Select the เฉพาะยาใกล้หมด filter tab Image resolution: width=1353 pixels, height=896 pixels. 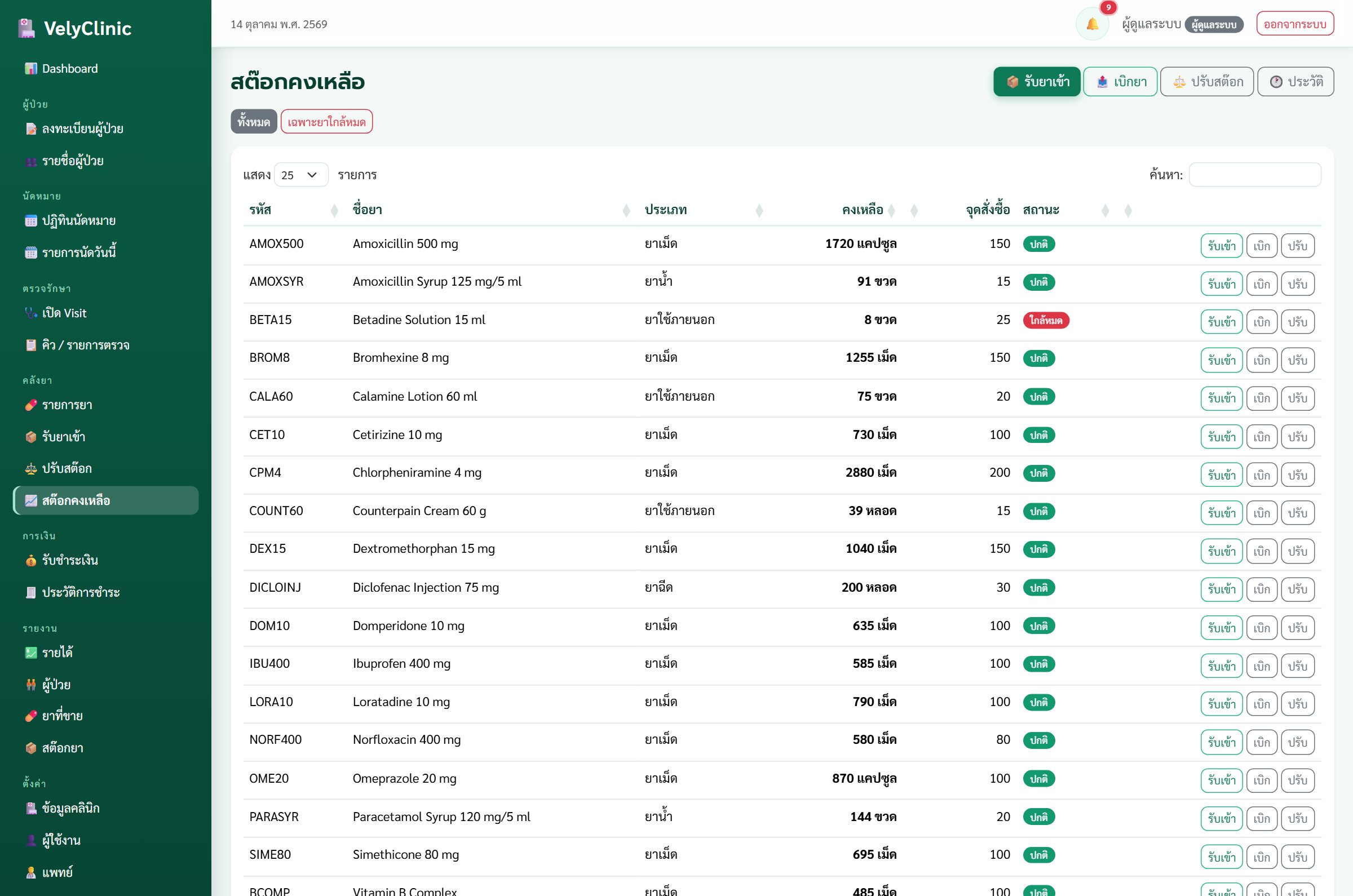click(x=326, y=122)
